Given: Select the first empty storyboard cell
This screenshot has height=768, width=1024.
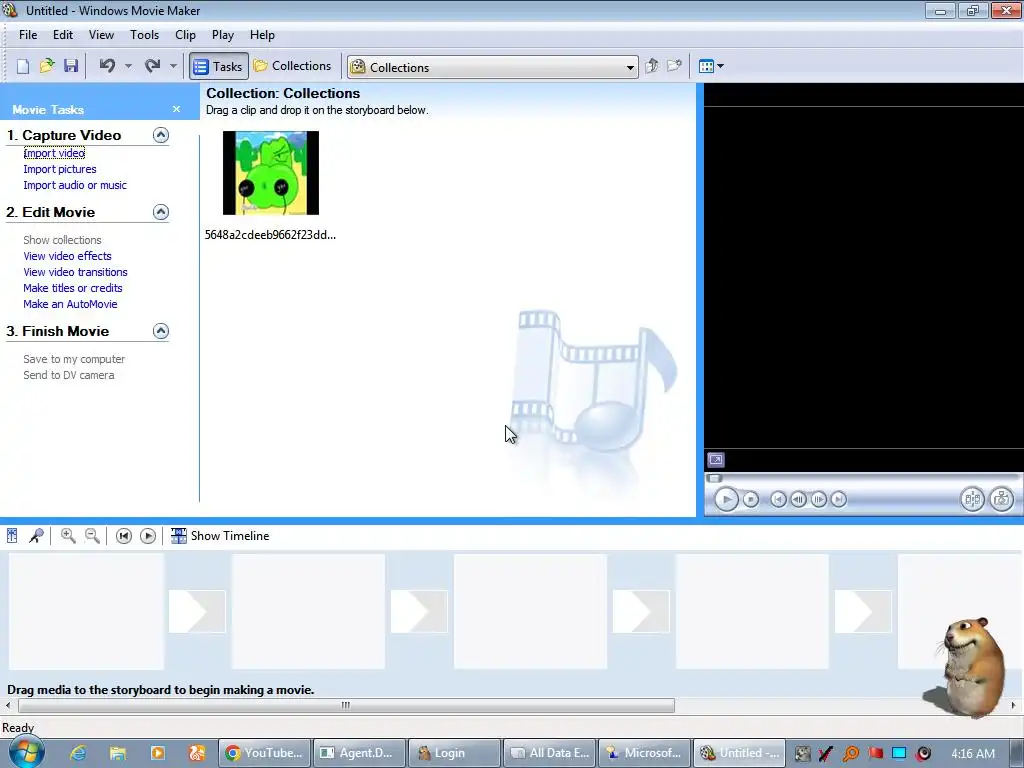Looking at the screenshot, I should [86, 611].
